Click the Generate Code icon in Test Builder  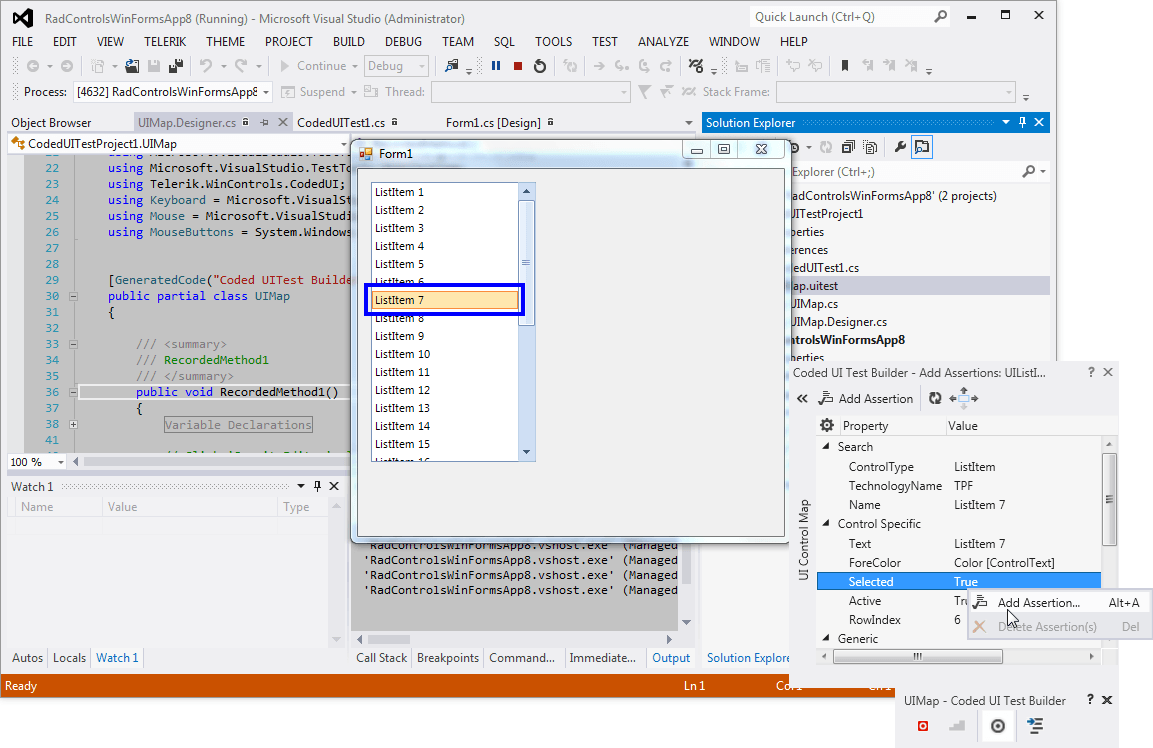(x=1034, y=726)
